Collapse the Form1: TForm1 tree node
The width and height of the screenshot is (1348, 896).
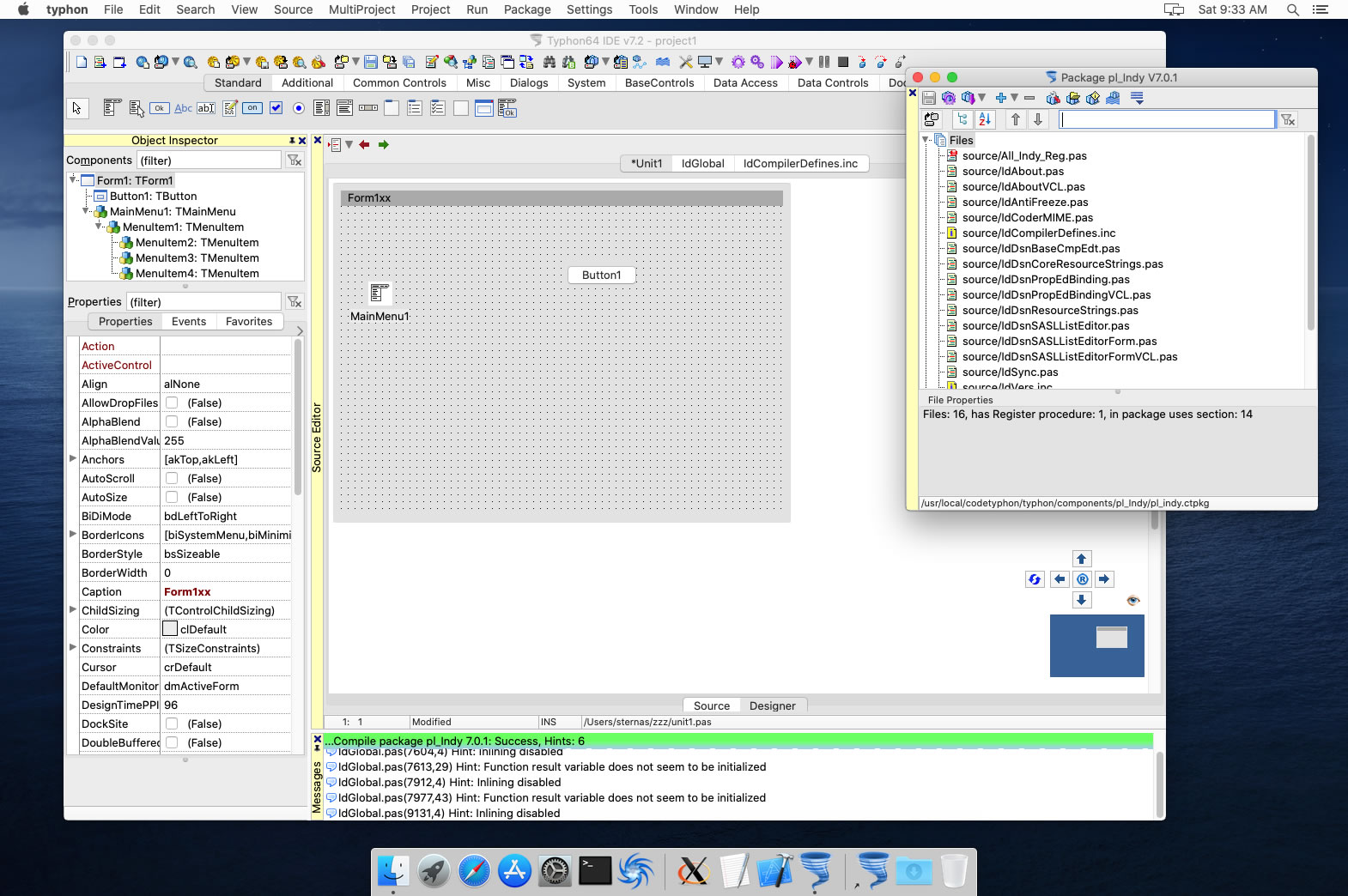pos(73,179)
